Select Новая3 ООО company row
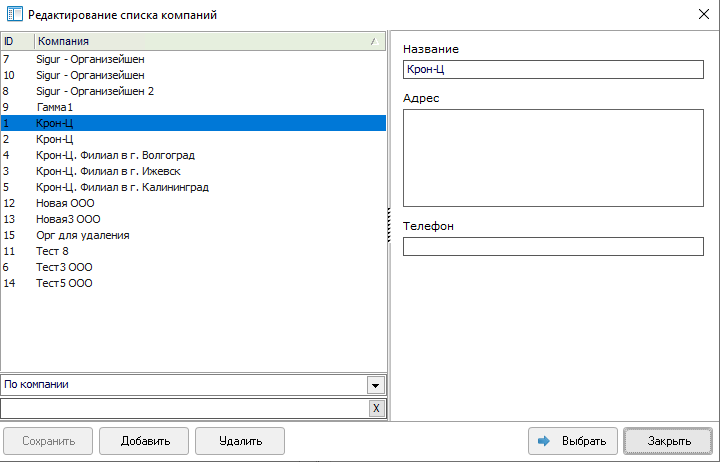The image size is (721, 462). tap(68, 219)
